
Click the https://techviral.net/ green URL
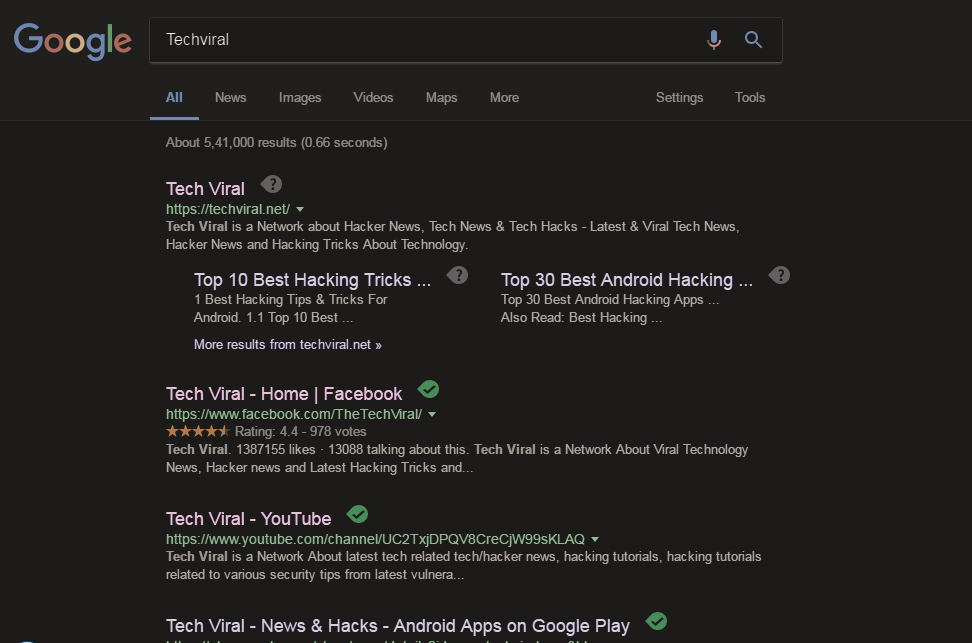point(228,209)
